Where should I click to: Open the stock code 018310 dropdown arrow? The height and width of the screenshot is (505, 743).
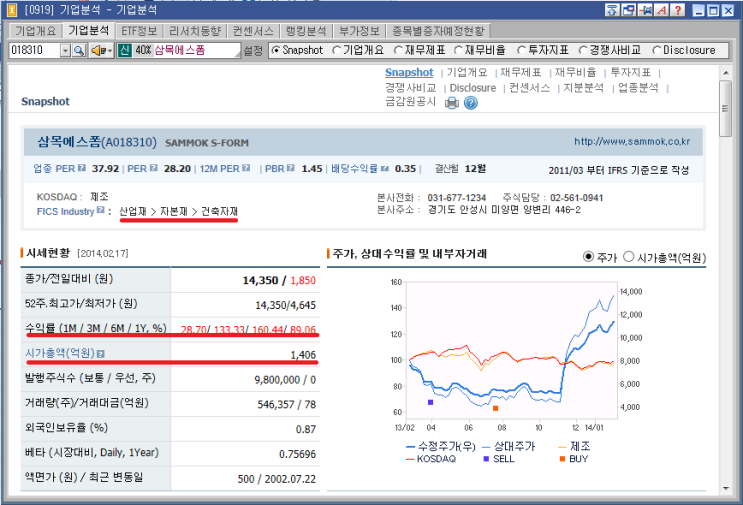tap(66, 51)
